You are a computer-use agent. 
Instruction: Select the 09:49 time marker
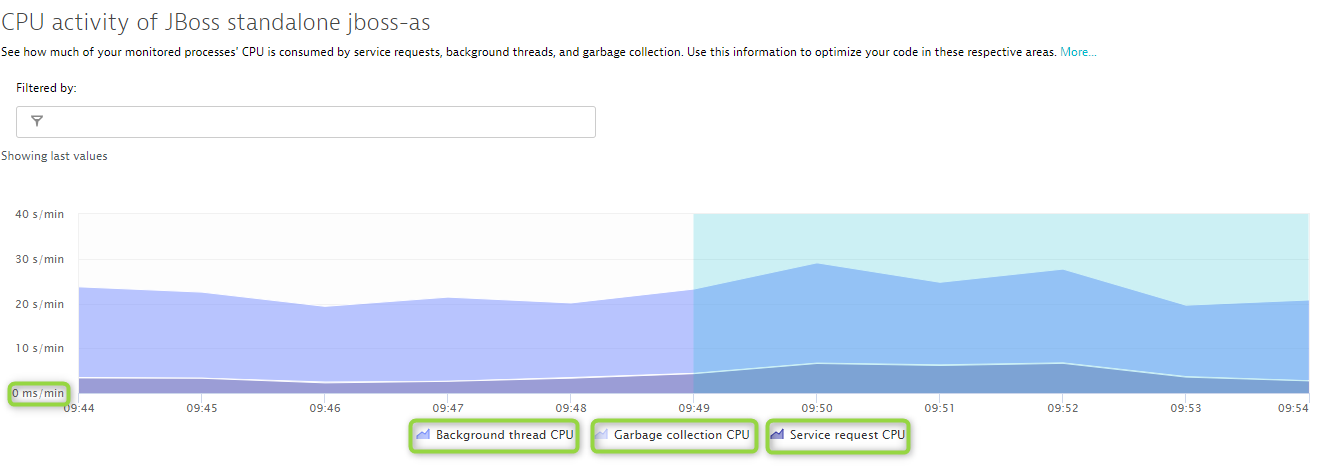(693, 408)
